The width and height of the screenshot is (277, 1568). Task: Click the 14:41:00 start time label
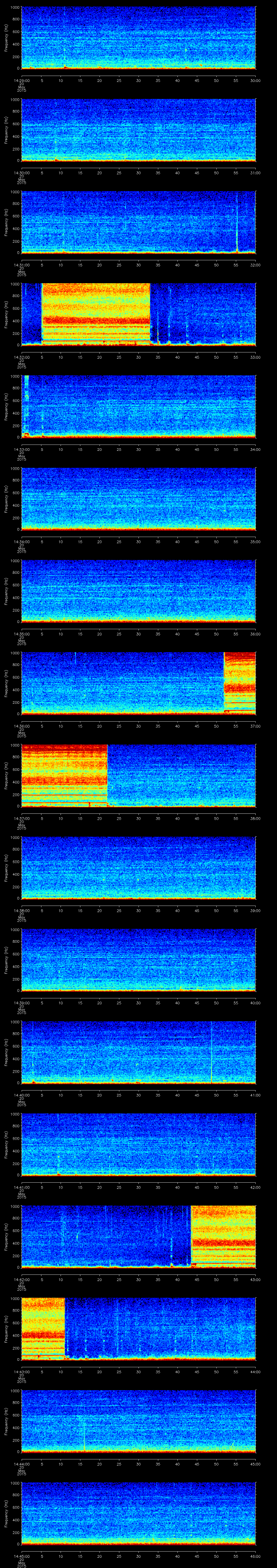[x=22, y=1187]
